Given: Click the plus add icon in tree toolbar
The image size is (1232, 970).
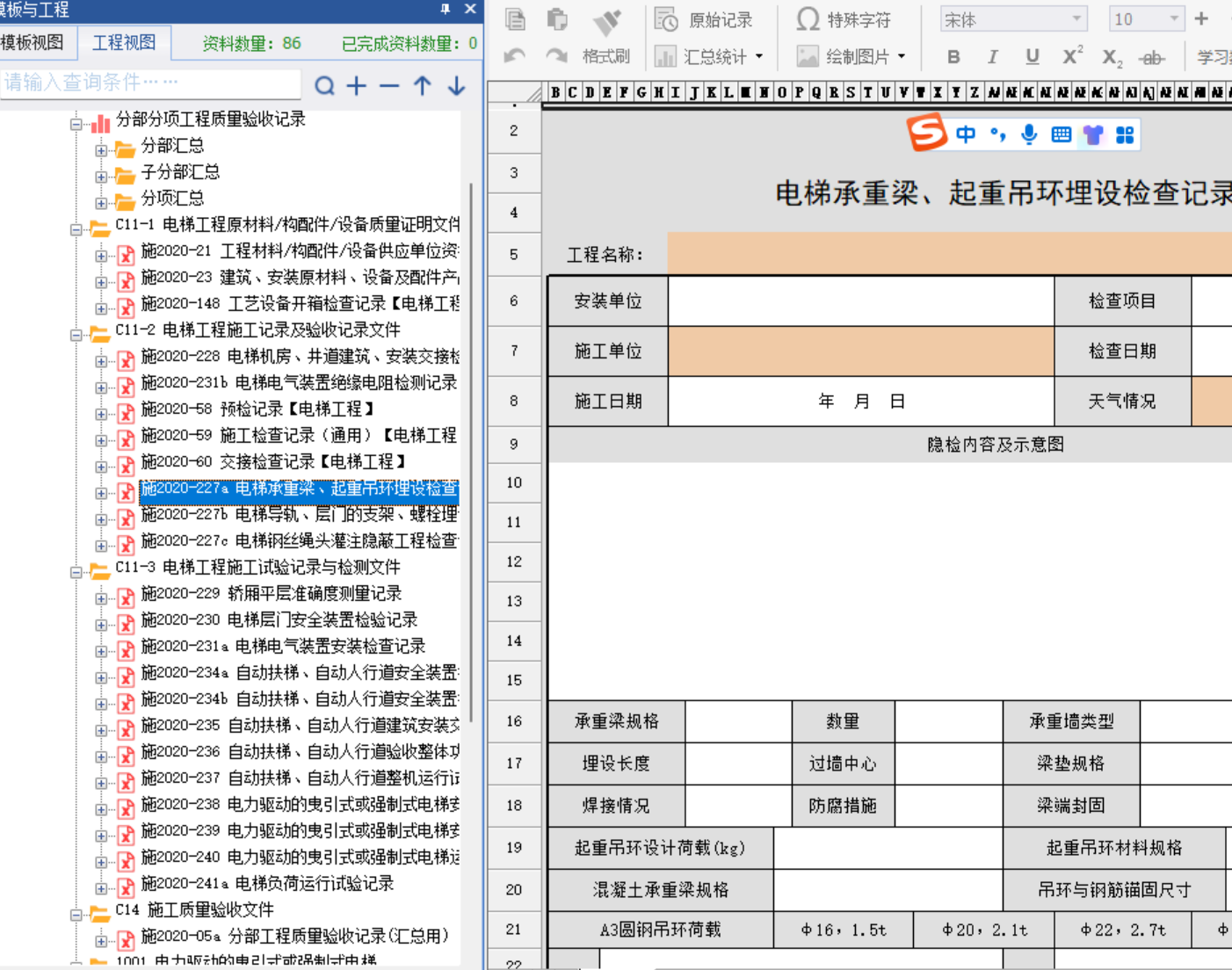Looking at the screenshot, I should pyautogui.click(x=356, y=85).
